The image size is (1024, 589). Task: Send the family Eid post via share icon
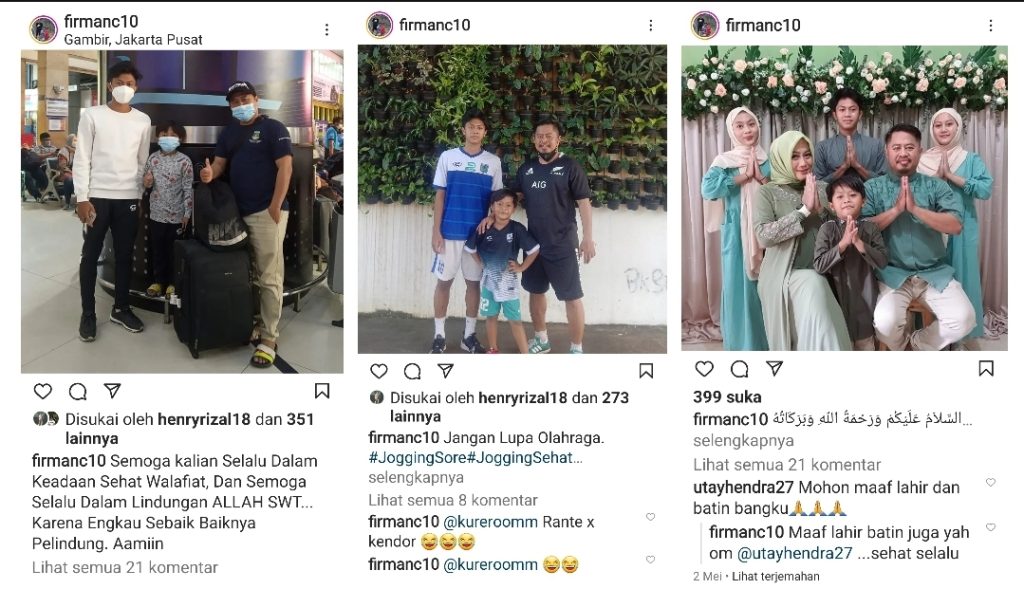pyautogui.click(x=775, y=368)
